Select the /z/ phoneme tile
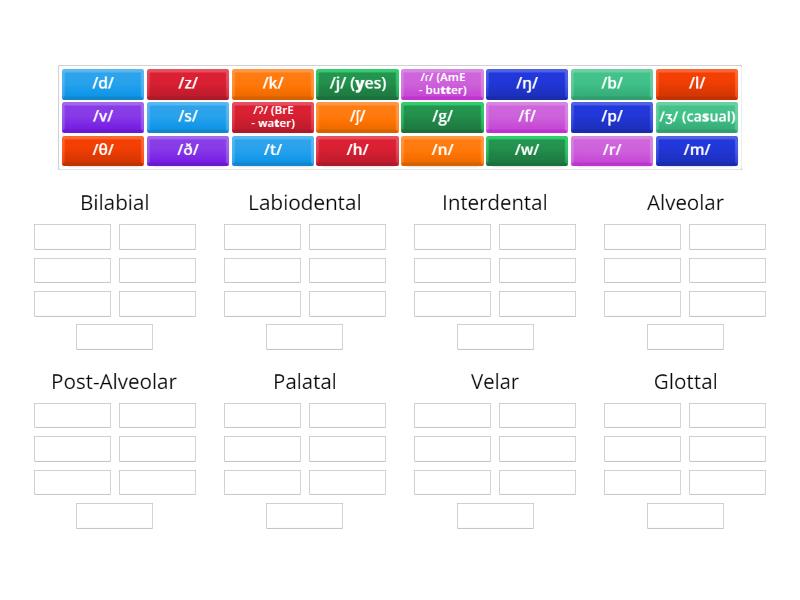800x600 pixels. pyautogui.click(x=188, y=84)
